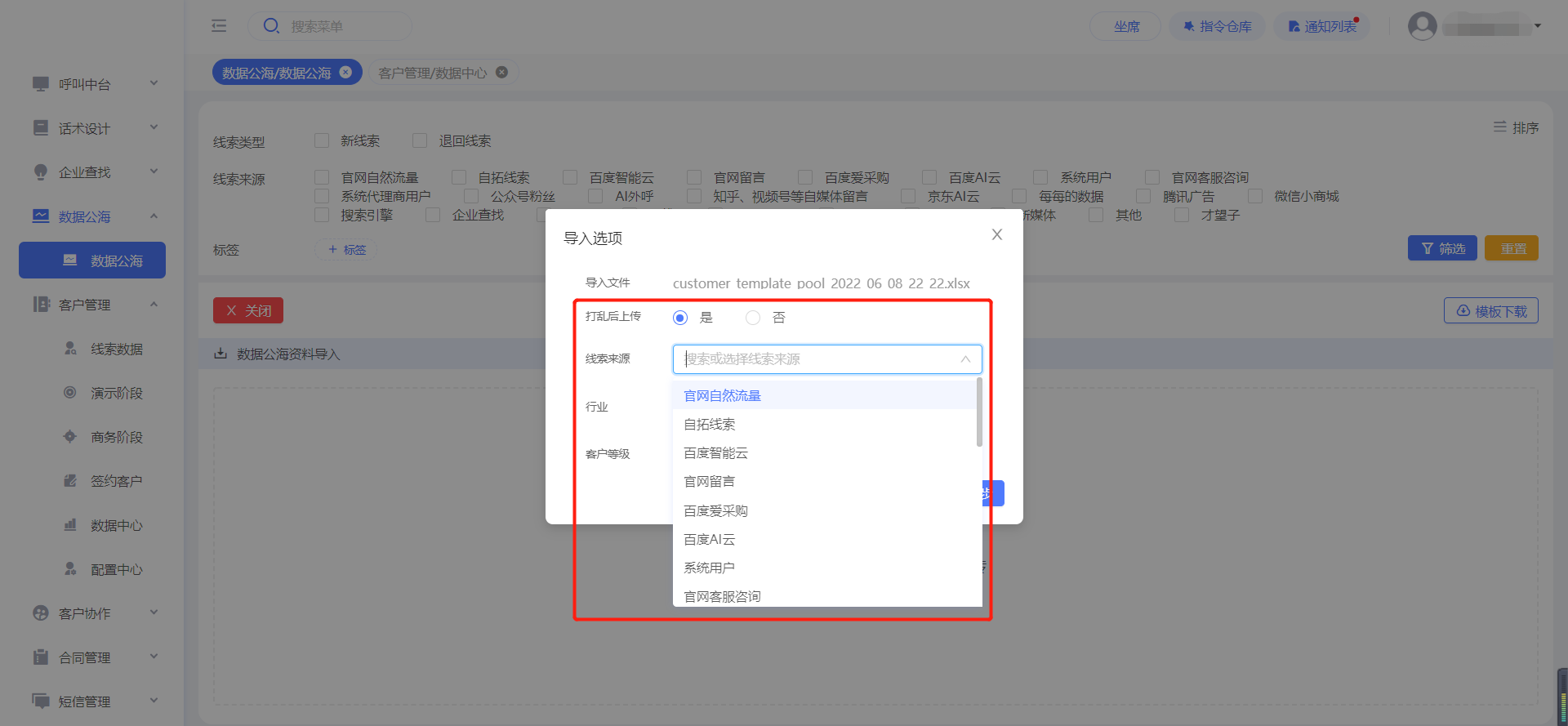Check the 百度智能云 filter checkbox
This screenshot has height=726, width=1568.
tap(570, 177)
